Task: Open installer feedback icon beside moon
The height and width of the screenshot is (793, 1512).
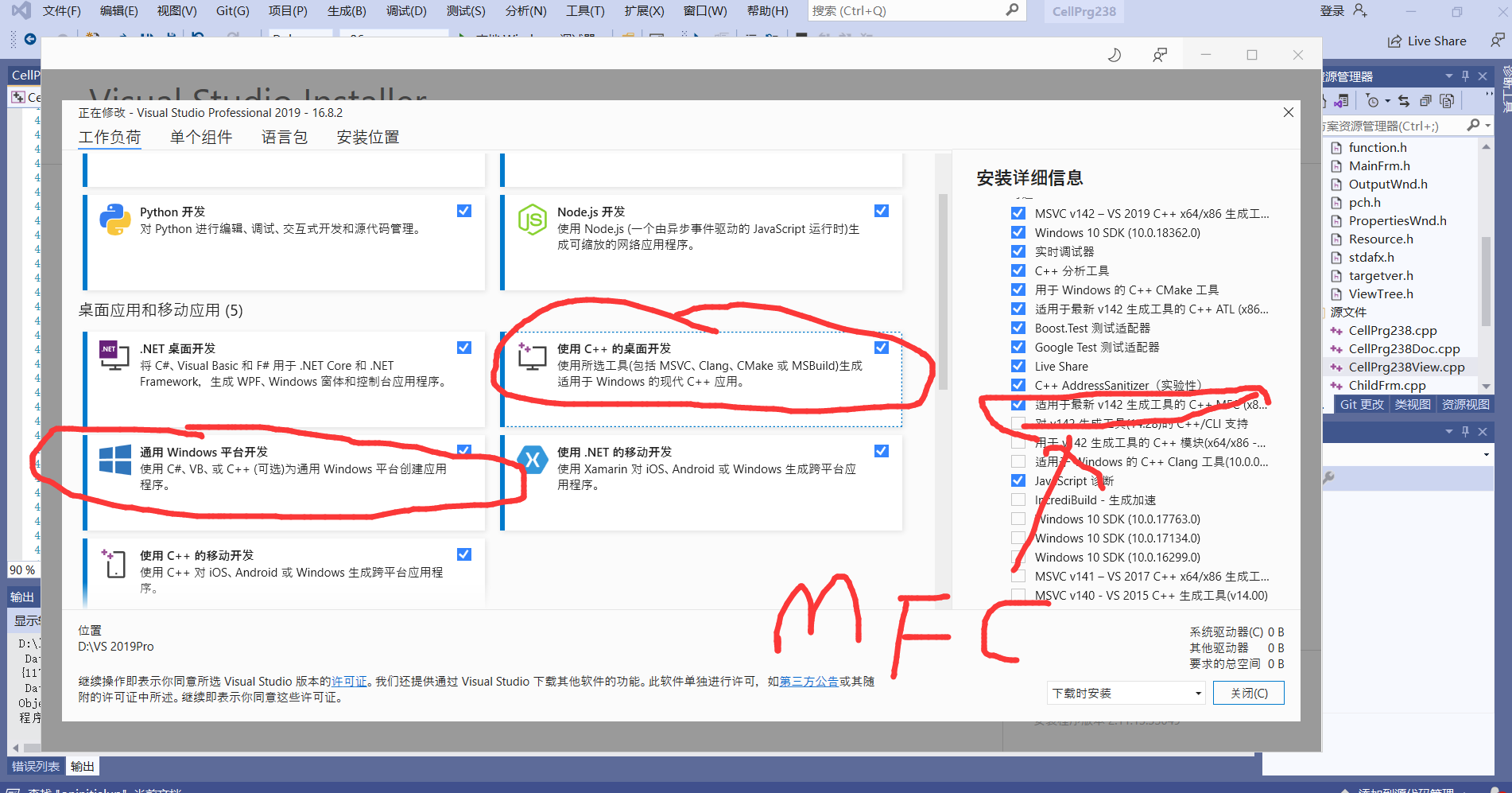Action: point(1160,55)
